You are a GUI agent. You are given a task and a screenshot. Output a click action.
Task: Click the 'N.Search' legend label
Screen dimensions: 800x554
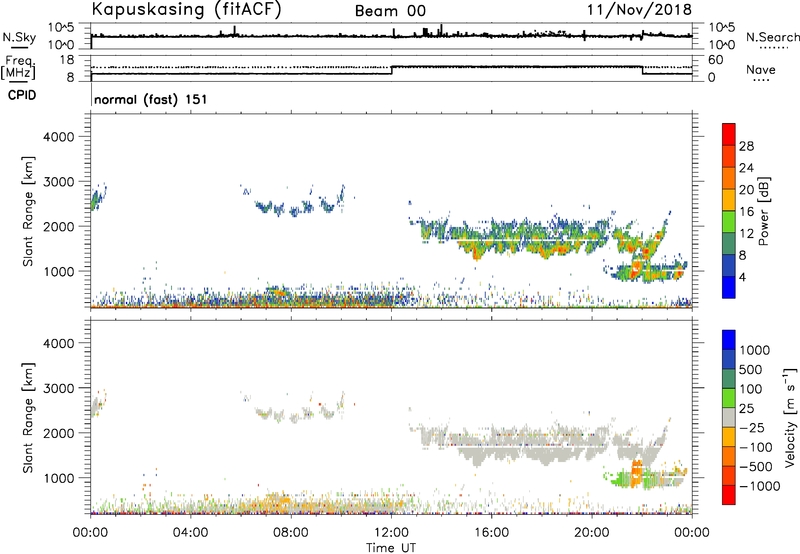click(773, 37)
